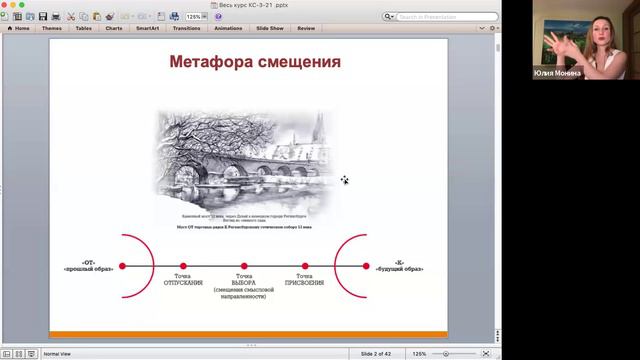Click the Redo toolbar icon
The height and width of the screenshot is (360, 640).
pos(142,16)
